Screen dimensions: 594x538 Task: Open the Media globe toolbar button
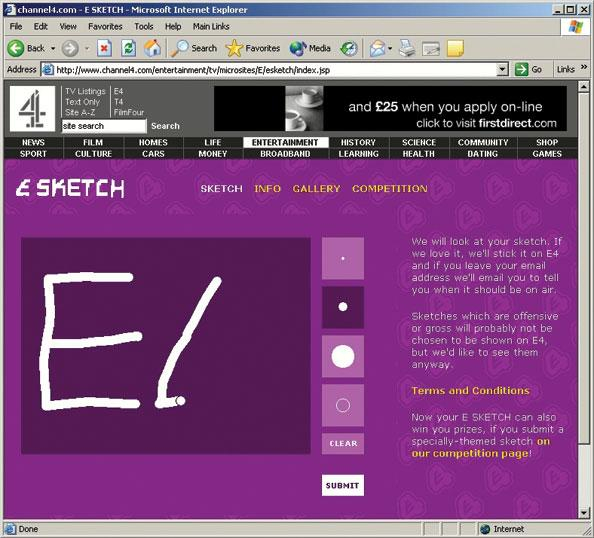tap(310, 48)
